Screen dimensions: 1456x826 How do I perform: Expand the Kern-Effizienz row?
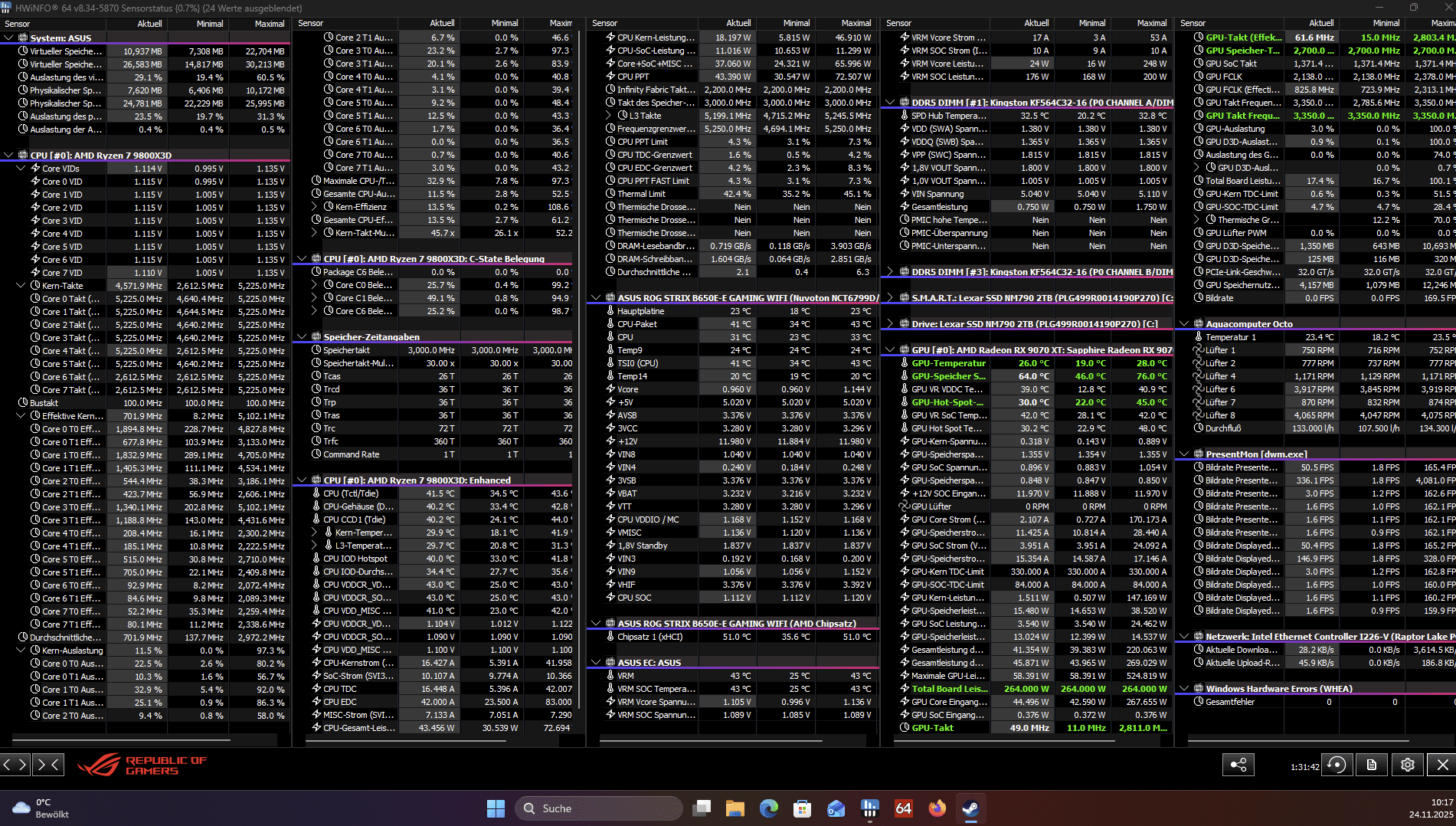coord(314,207)
